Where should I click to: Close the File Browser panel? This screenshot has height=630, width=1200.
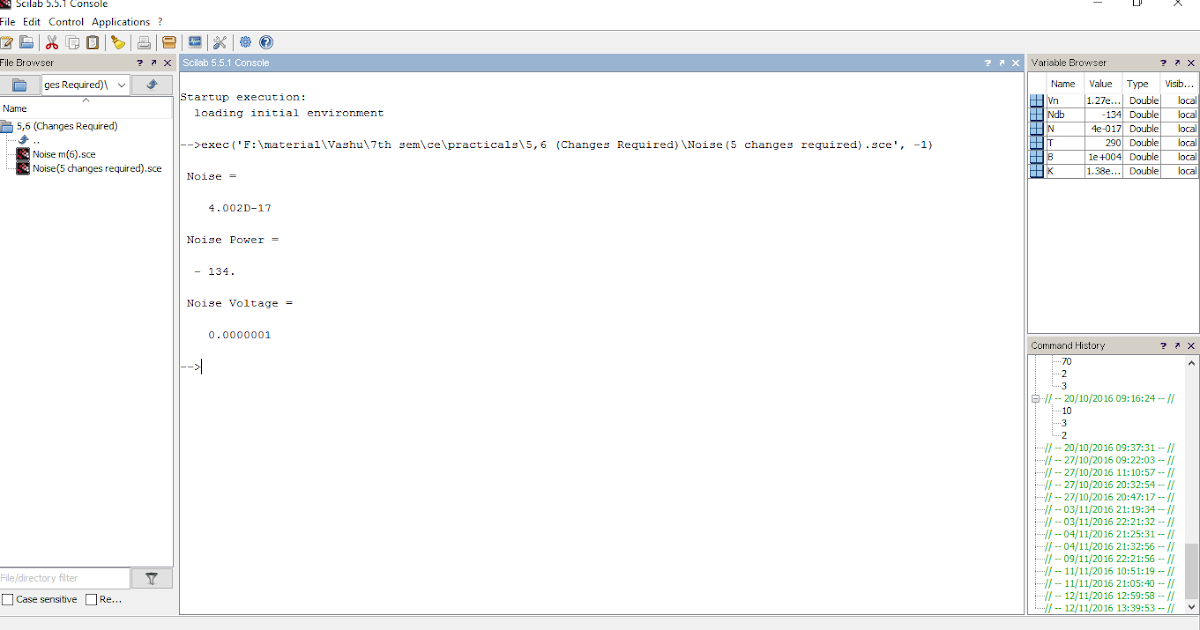[167, 63]
